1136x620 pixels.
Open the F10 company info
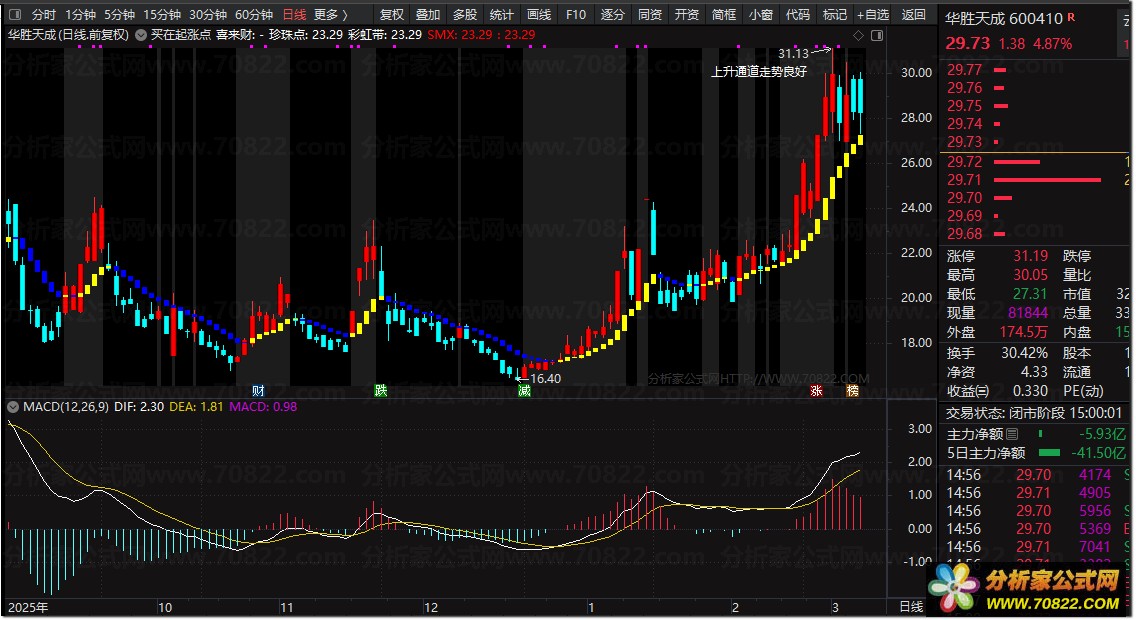[575, 15]
